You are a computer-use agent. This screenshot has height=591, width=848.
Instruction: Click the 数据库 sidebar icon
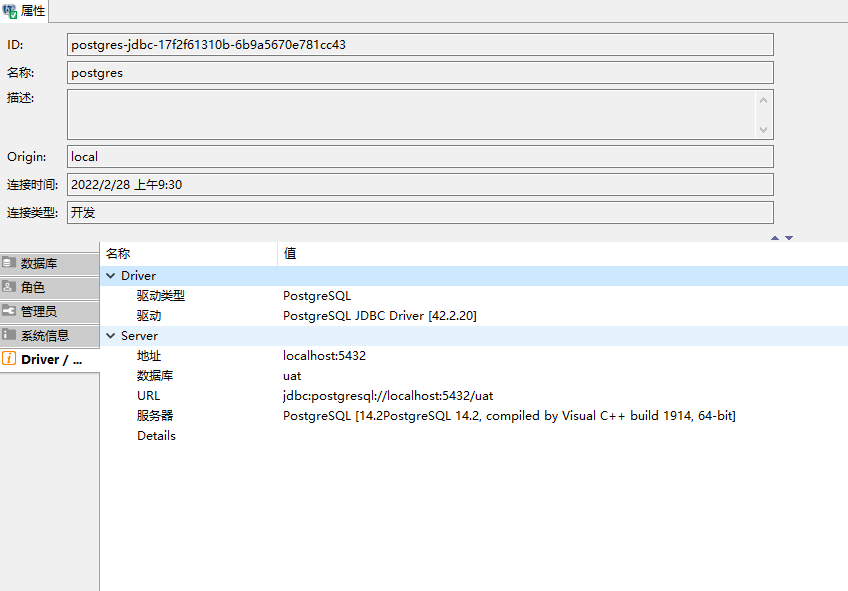point(9,263)
